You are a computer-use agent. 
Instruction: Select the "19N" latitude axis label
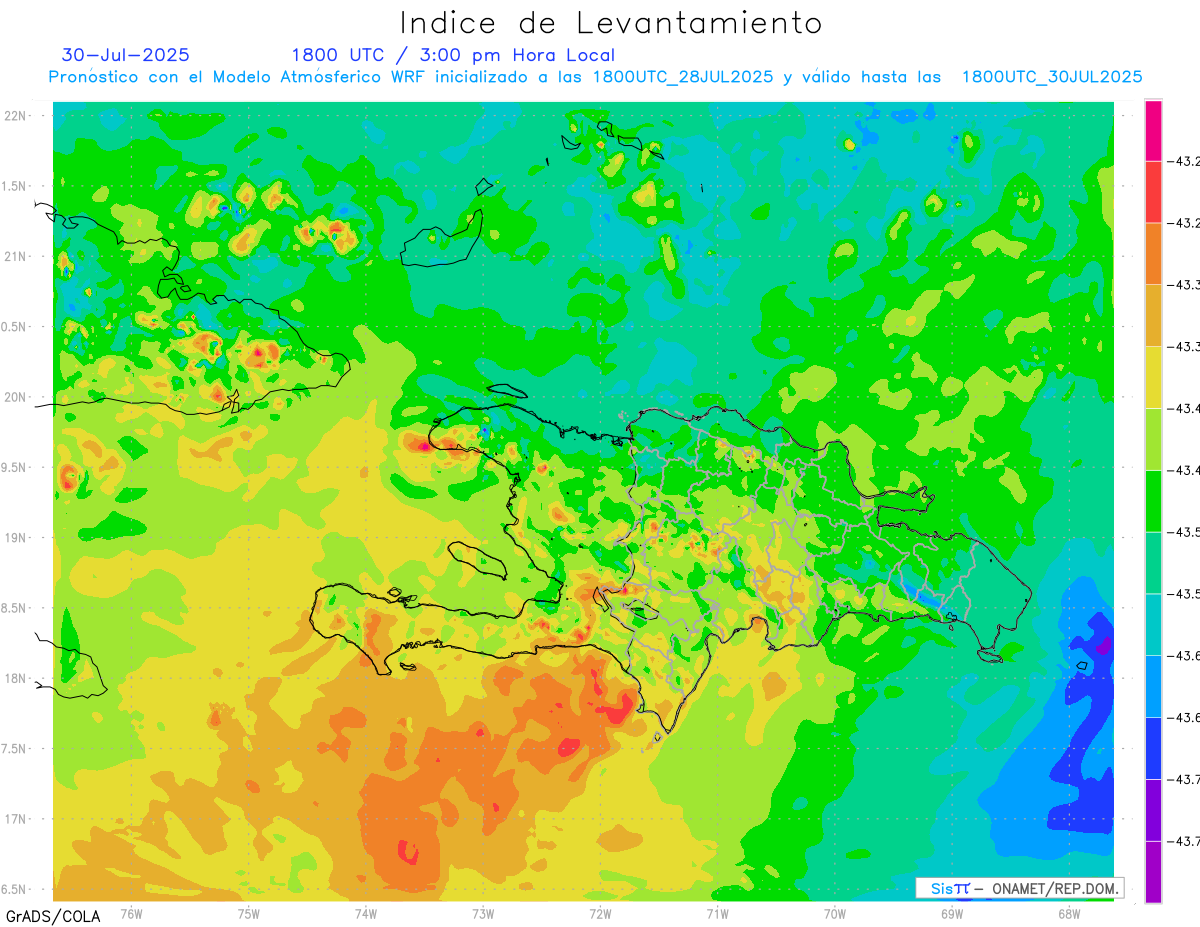15,538
